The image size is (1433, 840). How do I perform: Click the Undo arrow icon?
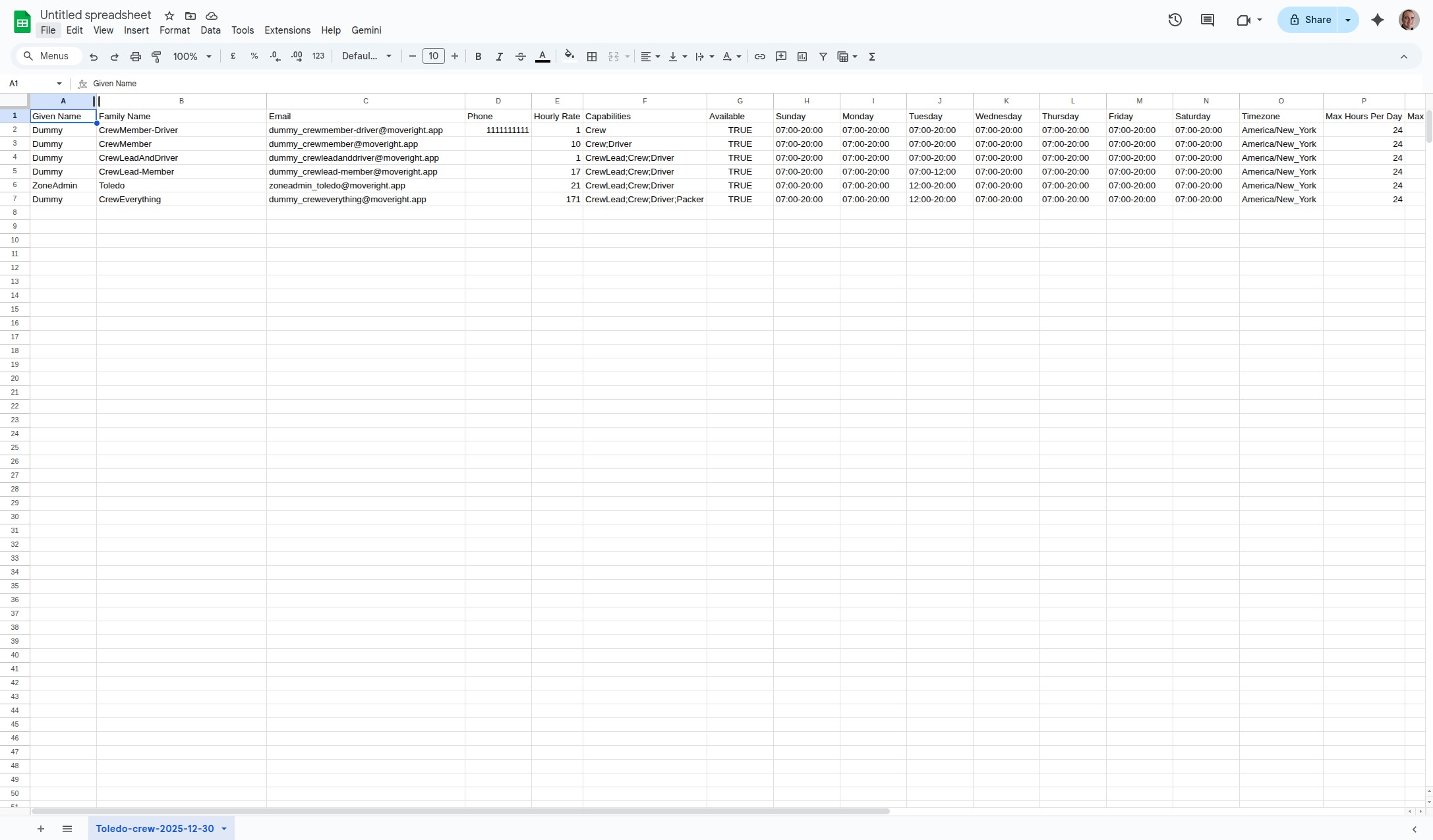94,57
